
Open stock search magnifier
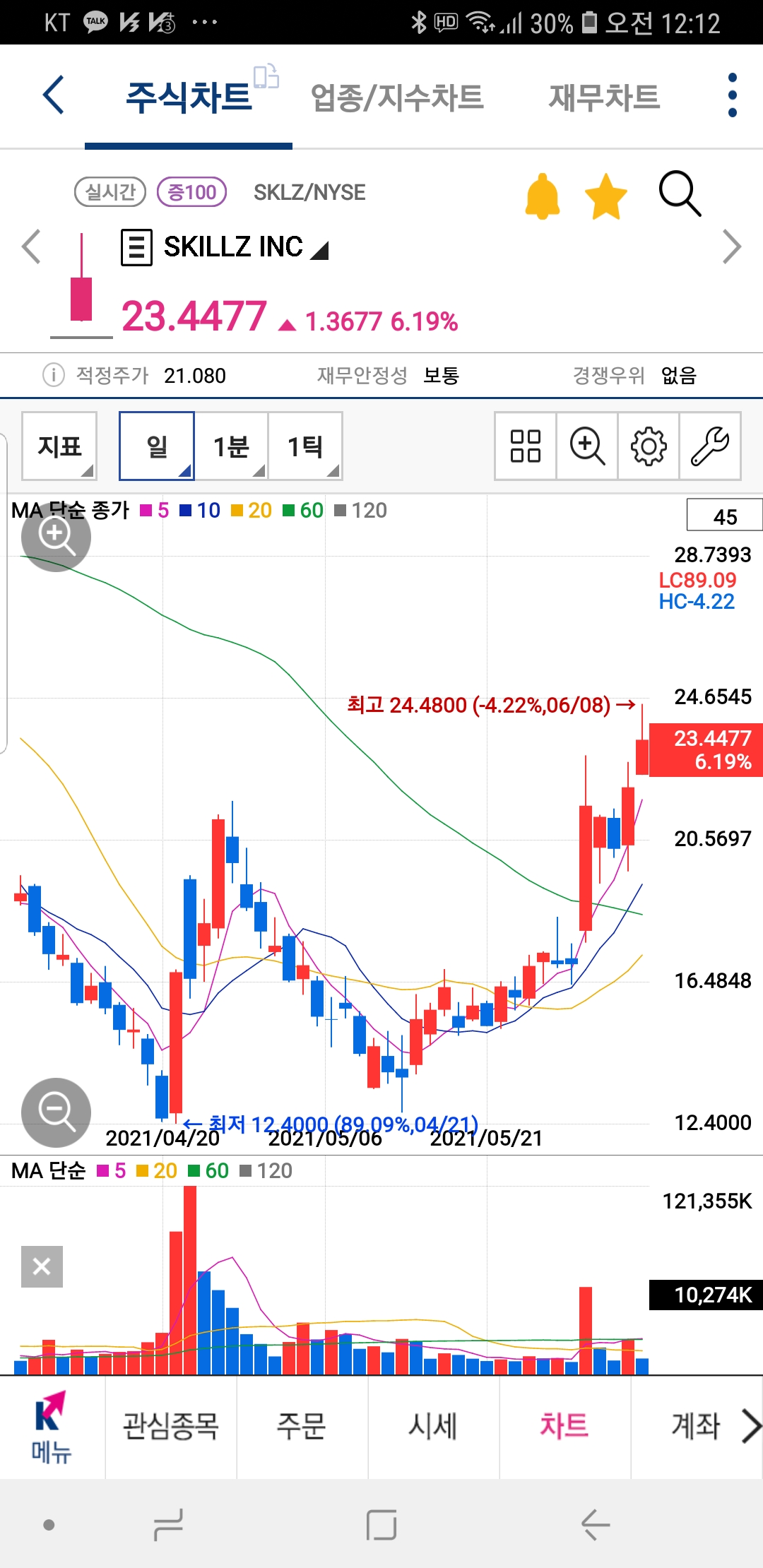[680, 193]
